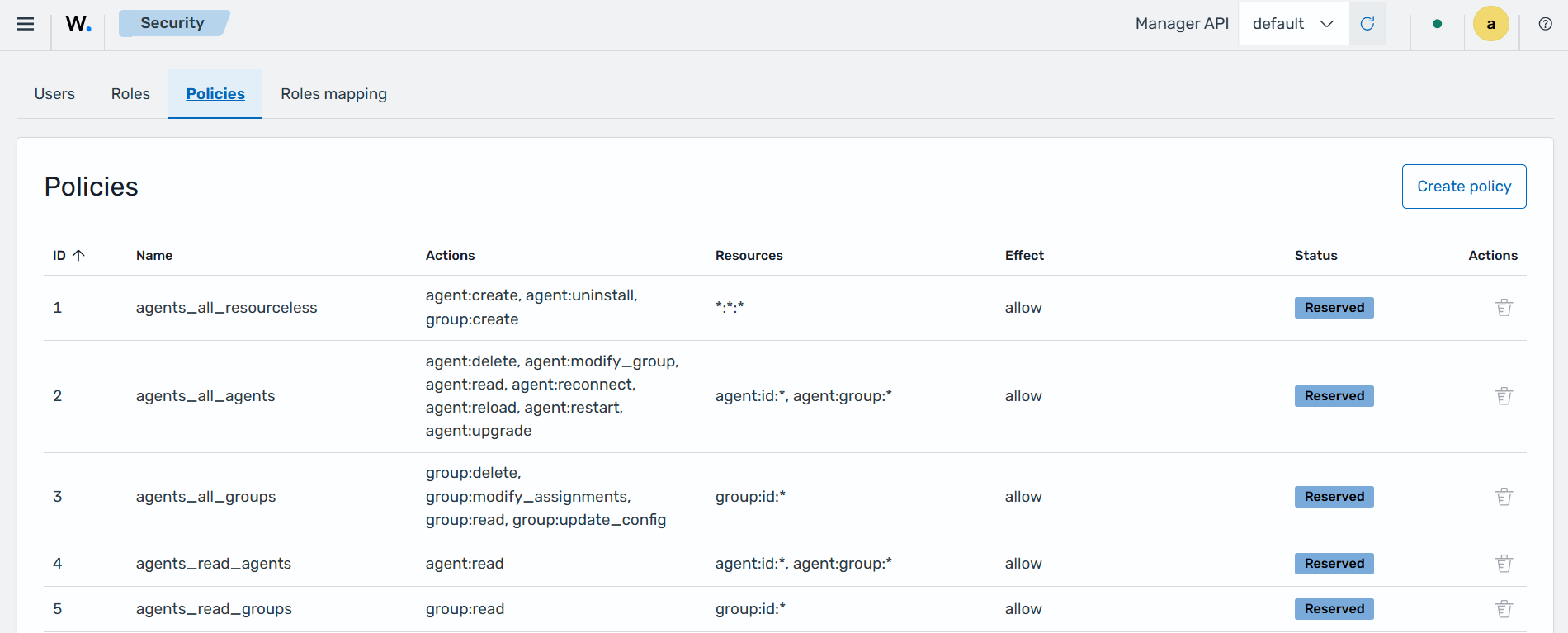Click the *:*:* resource cell
The height and width of the screenshot is (633, 1568).
(730, 308)
